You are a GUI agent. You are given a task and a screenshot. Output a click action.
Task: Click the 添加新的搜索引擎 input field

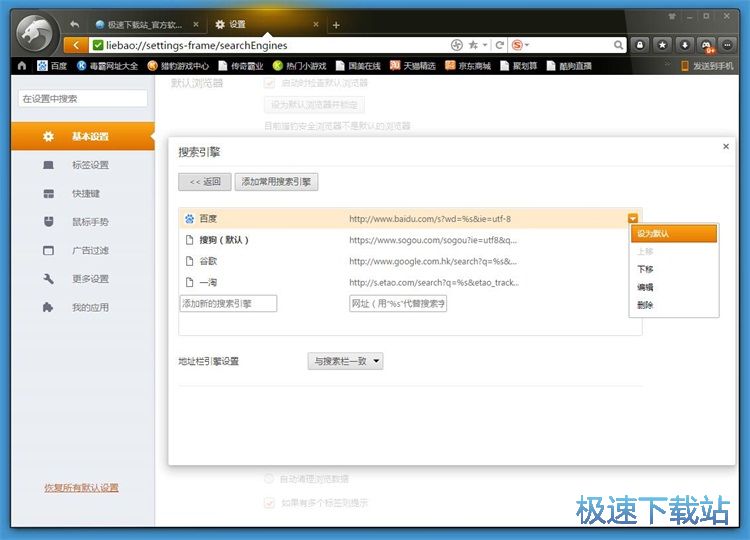click(228, 303)
